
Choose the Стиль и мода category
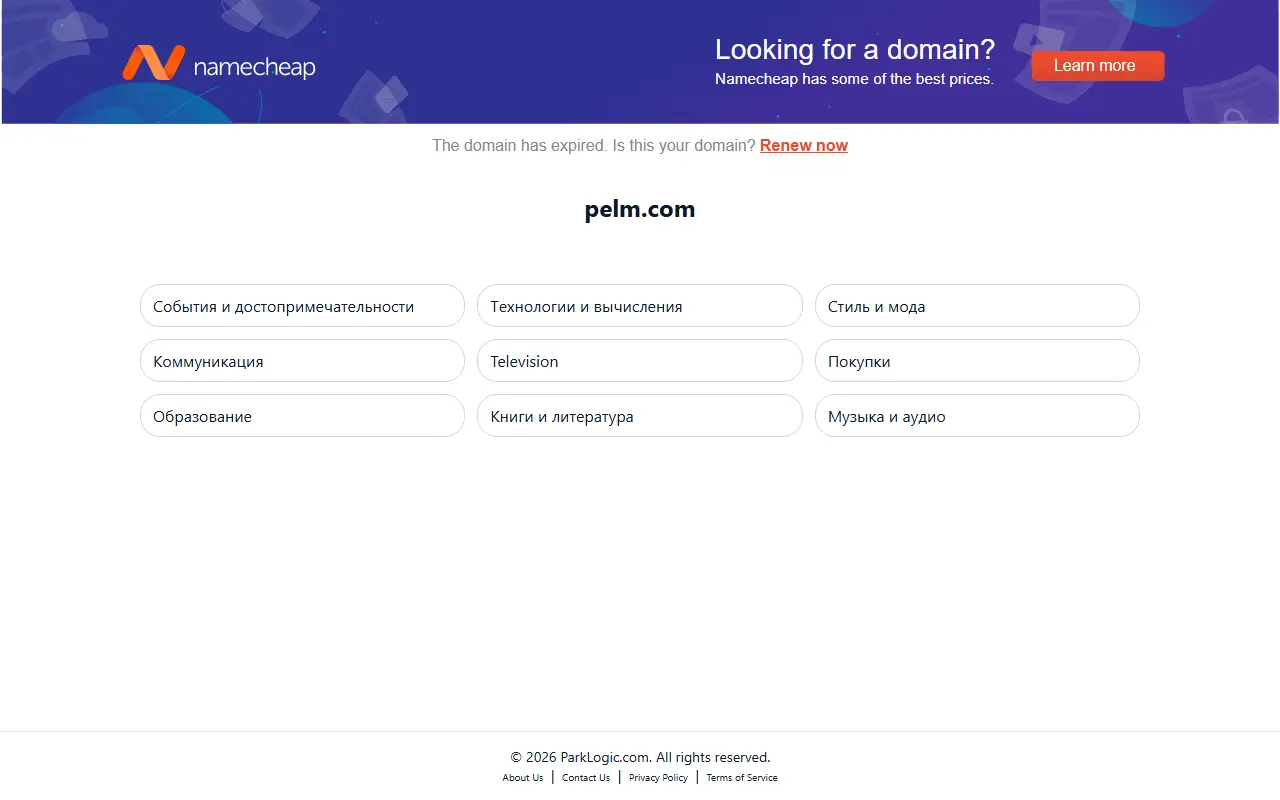click(977, 306)
